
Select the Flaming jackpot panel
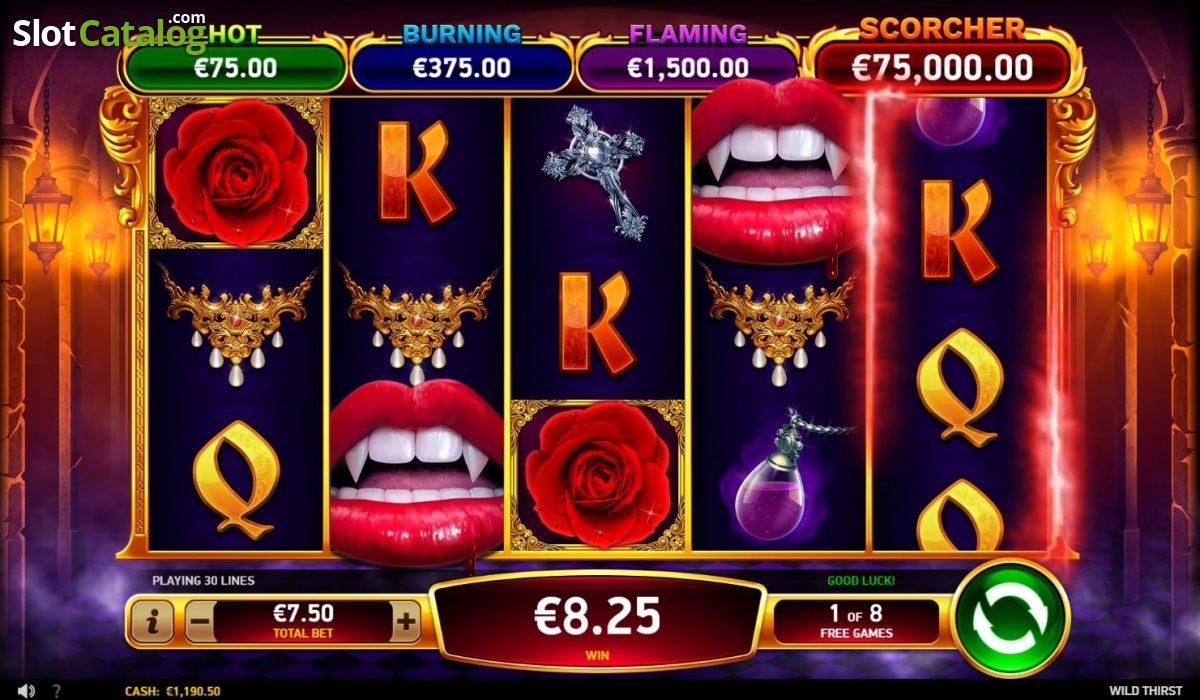[x=687, y=57]
